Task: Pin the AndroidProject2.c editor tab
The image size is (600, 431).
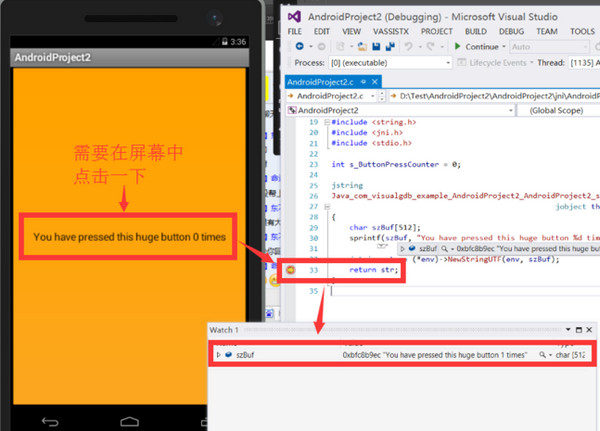Action: (x=363, y=82)
